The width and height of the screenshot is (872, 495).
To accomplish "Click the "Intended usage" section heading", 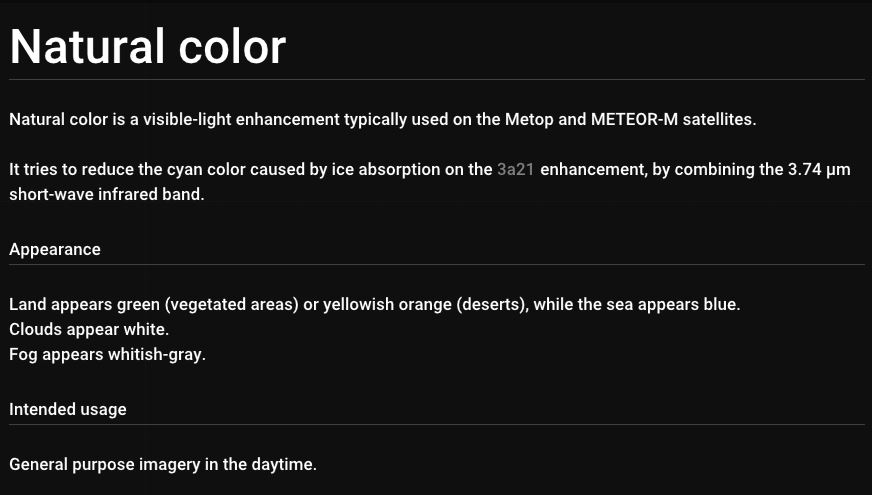I will click(x=68, y=409).
